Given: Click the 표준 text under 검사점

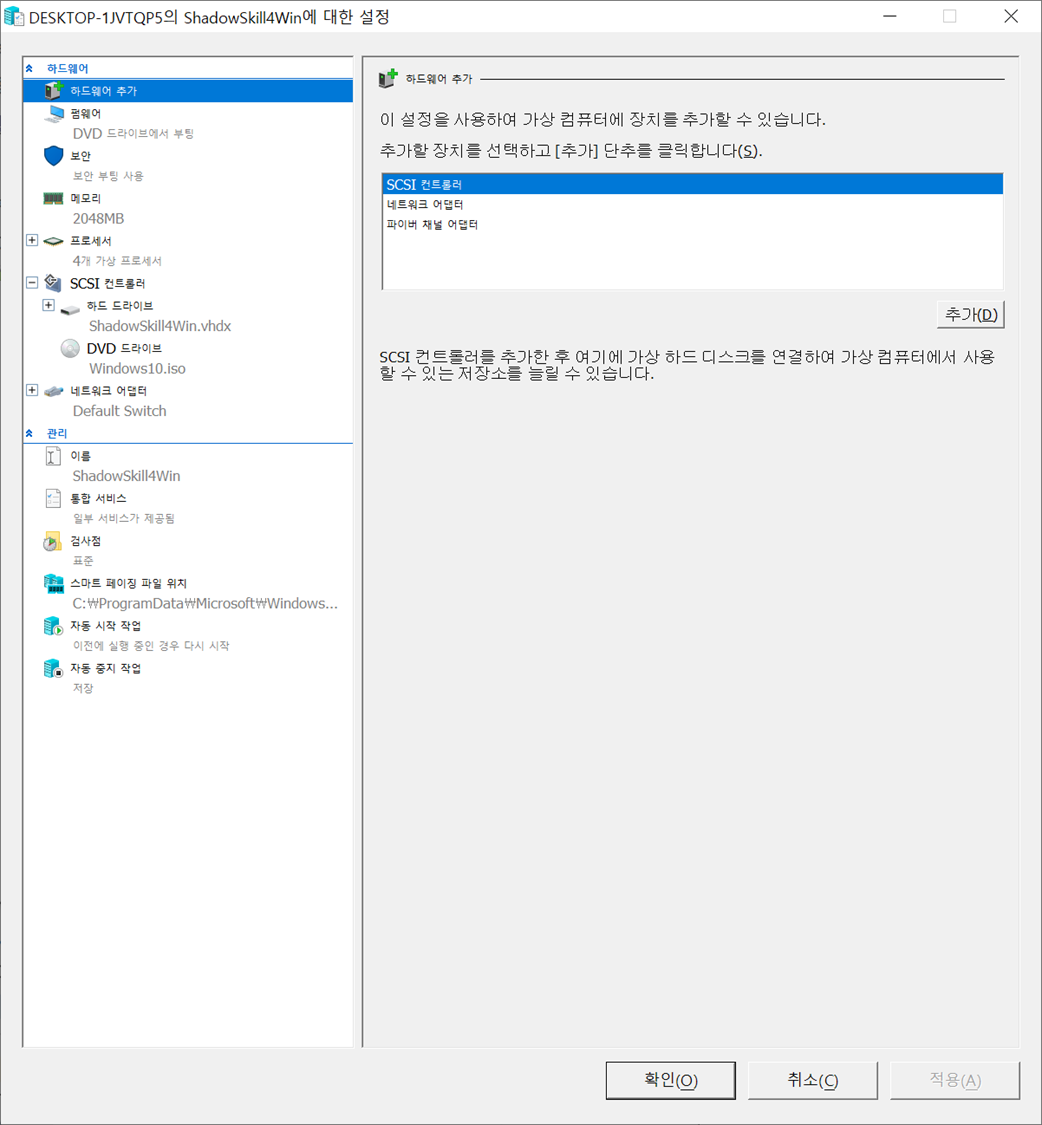Looking at the screenshot, I should [83, 561].
